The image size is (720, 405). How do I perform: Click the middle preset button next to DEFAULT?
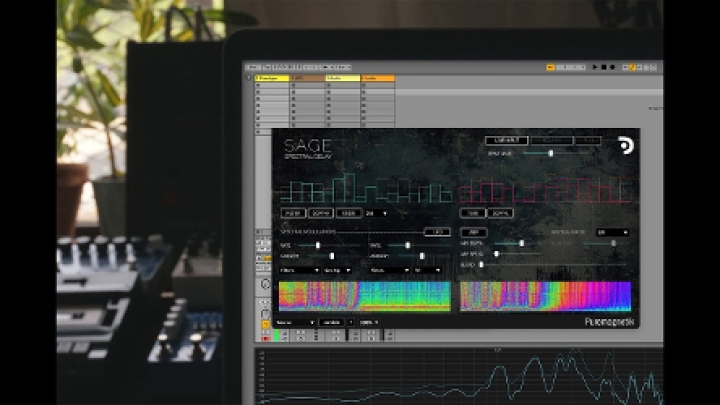[551, 141]
